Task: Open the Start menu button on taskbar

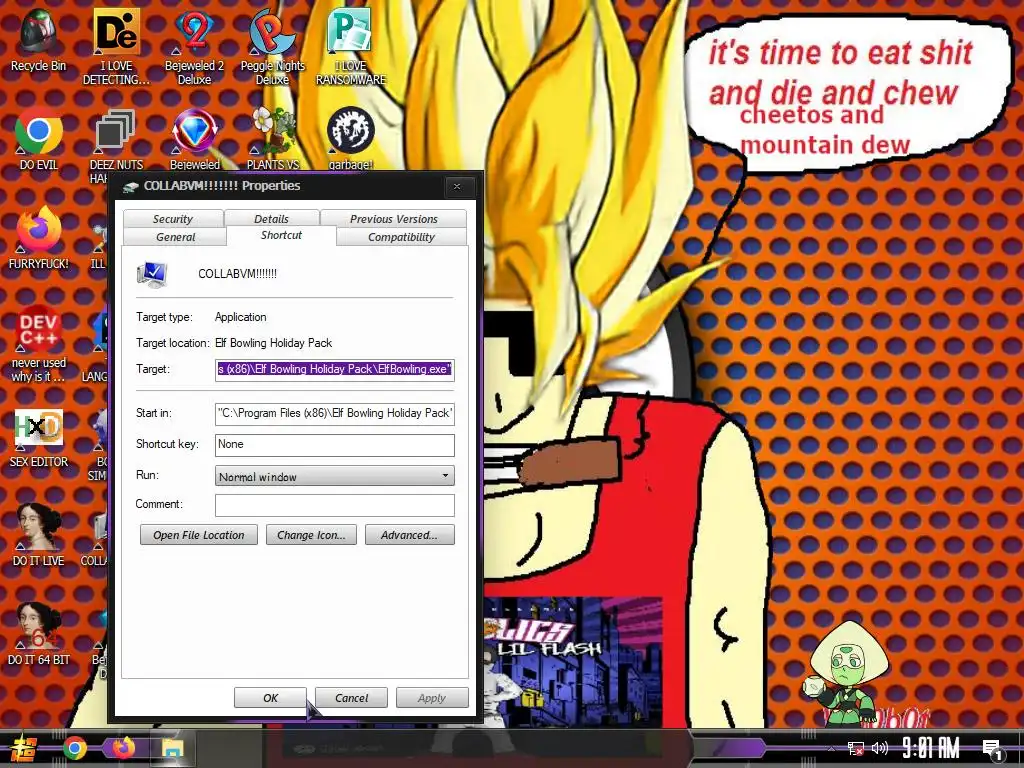Action: click(x=23, y=748)
